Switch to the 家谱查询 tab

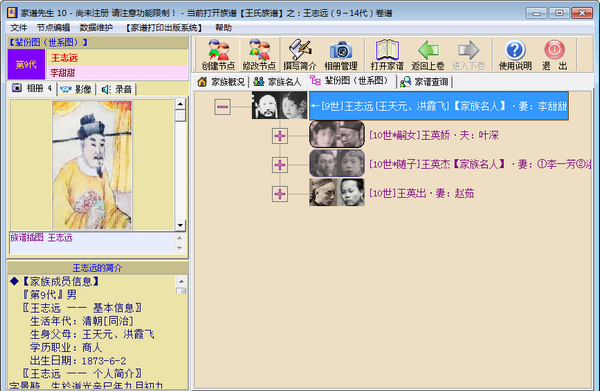424,81
